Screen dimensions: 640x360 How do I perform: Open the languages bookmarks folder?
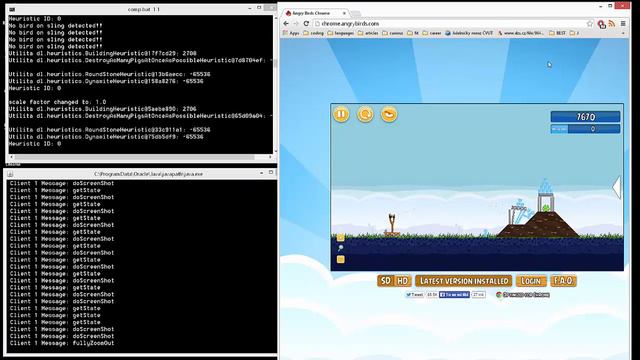pos(340,33)
